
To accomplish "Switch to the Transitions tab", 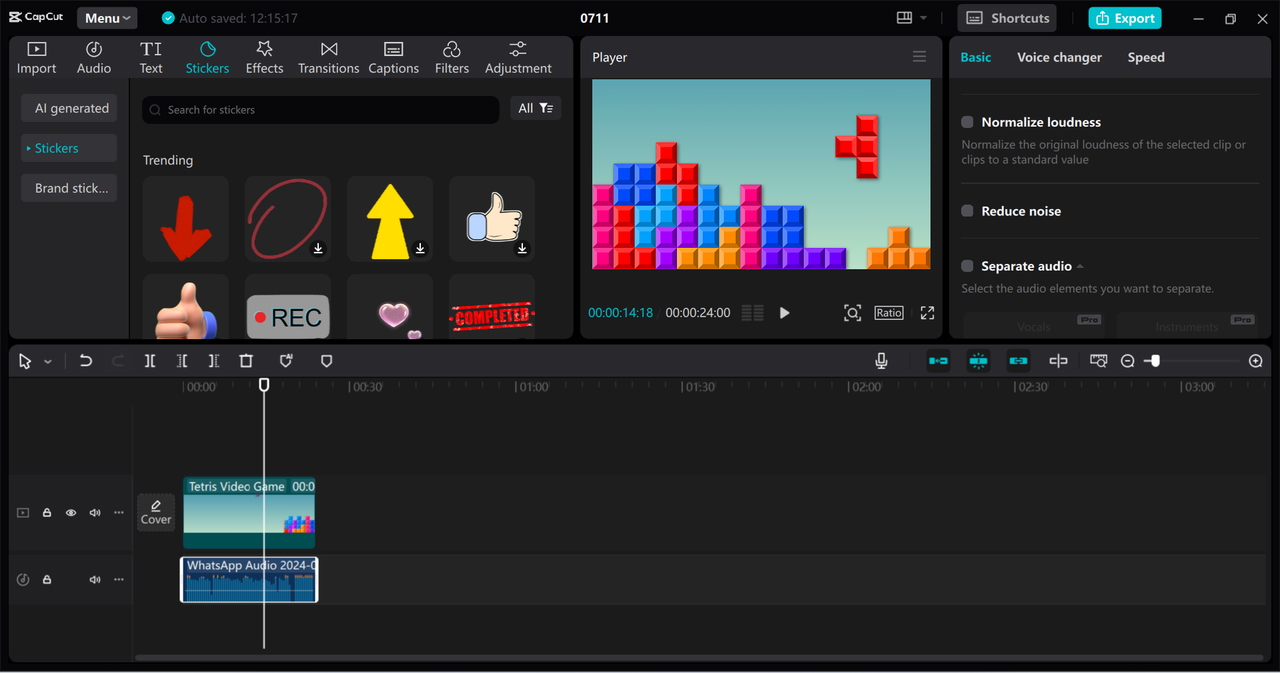I will pyautogui.click(x=328, y=58).
